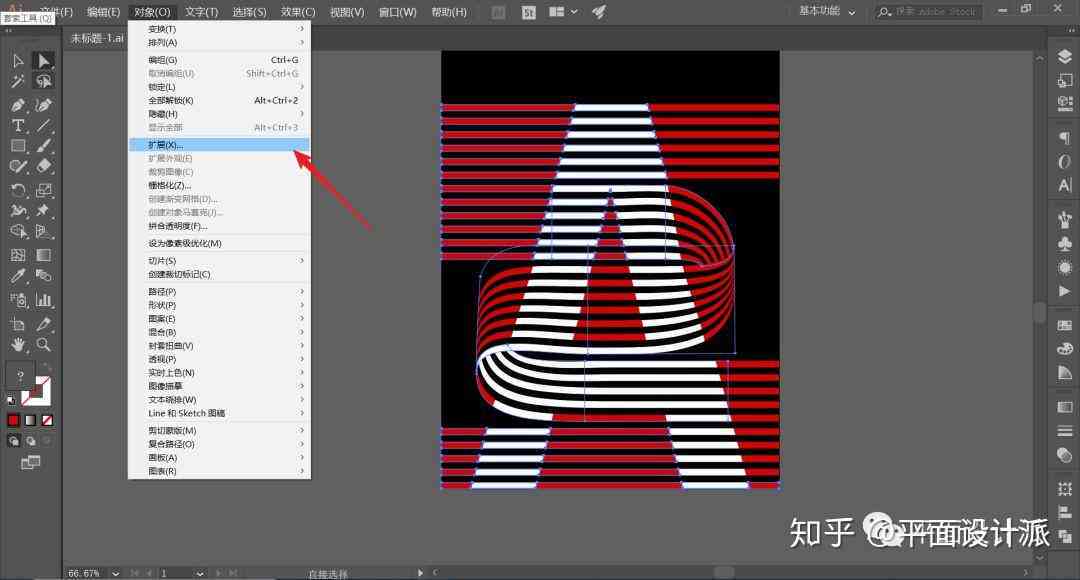Select the Pen tool
The width and height of the screenshot is (1080, 580).
click(x=18, y=105)
